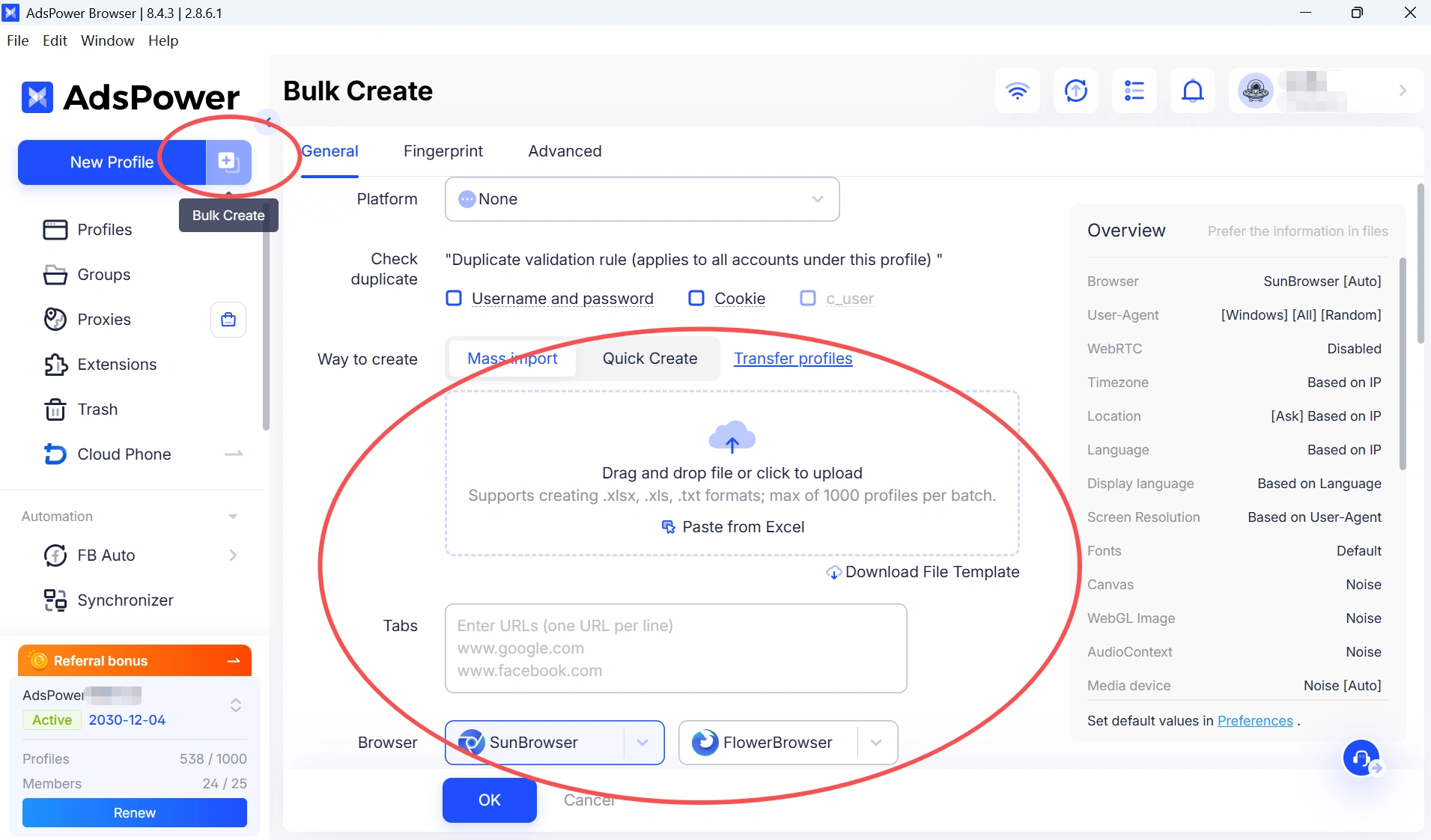
Task: Open Profiles in the sidebar
Action: pyautogui.click(x=105, y=229)
